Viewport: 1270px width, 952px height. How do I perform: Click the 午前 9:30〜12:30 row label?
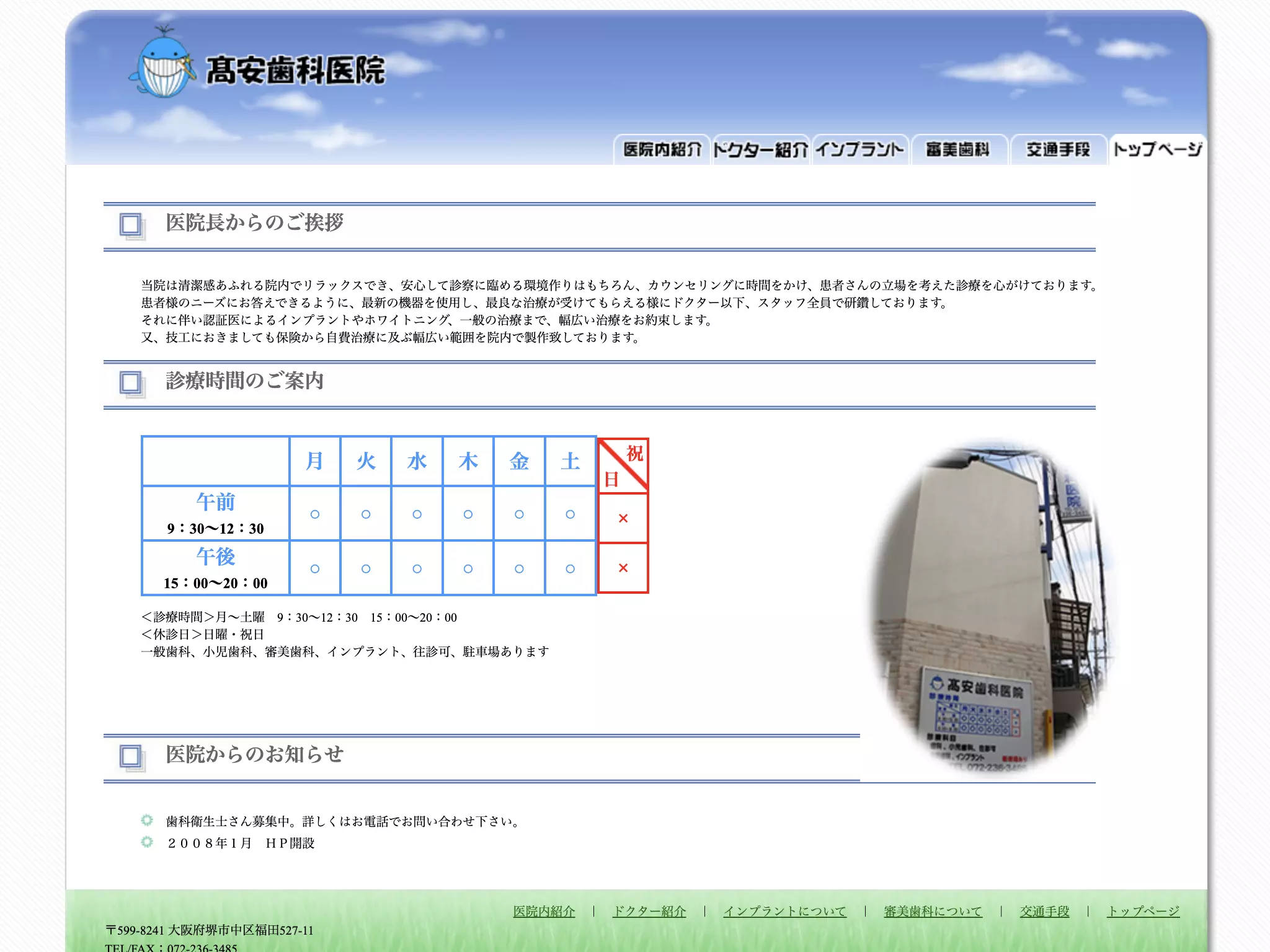pos(216,513)
